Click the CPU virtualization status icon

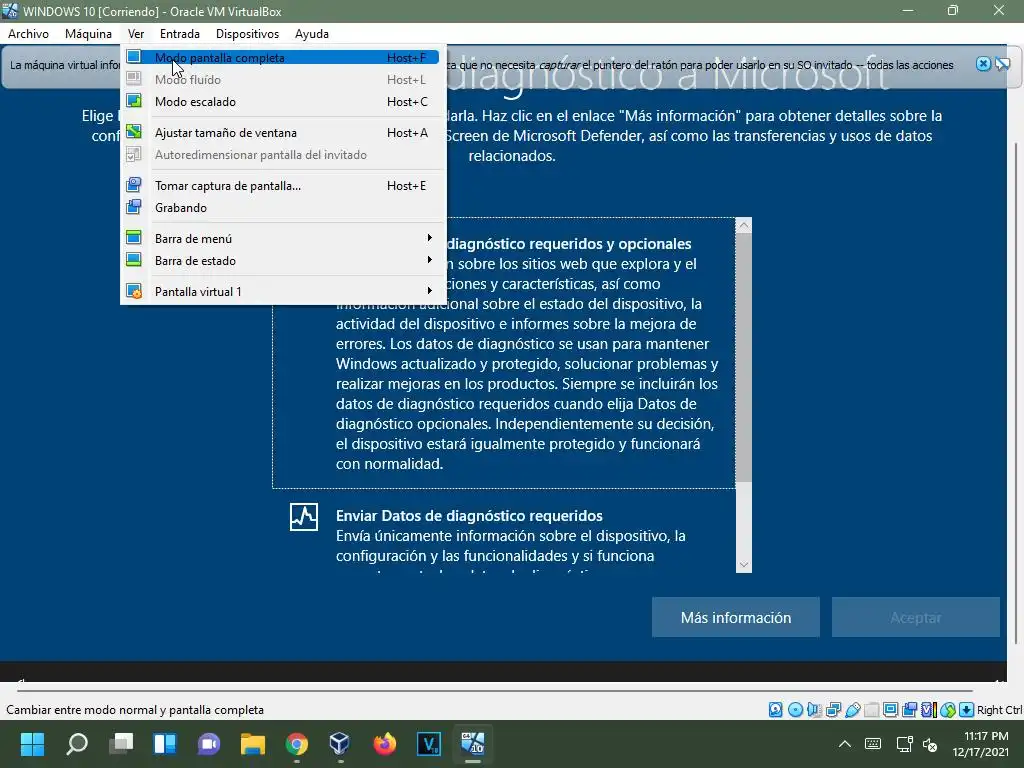click(x=929, y=710)
